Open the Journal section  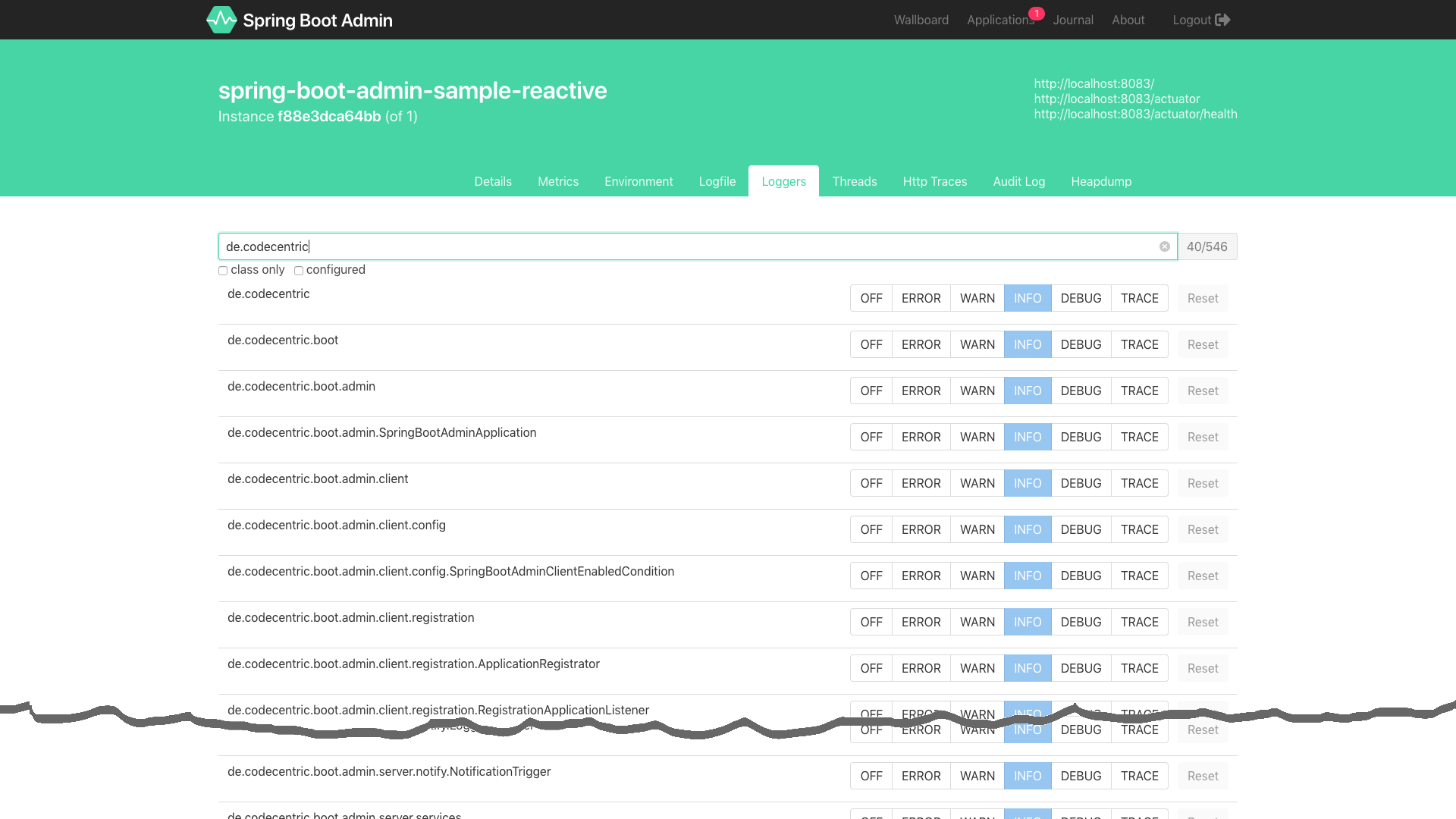coord(1074,20)
